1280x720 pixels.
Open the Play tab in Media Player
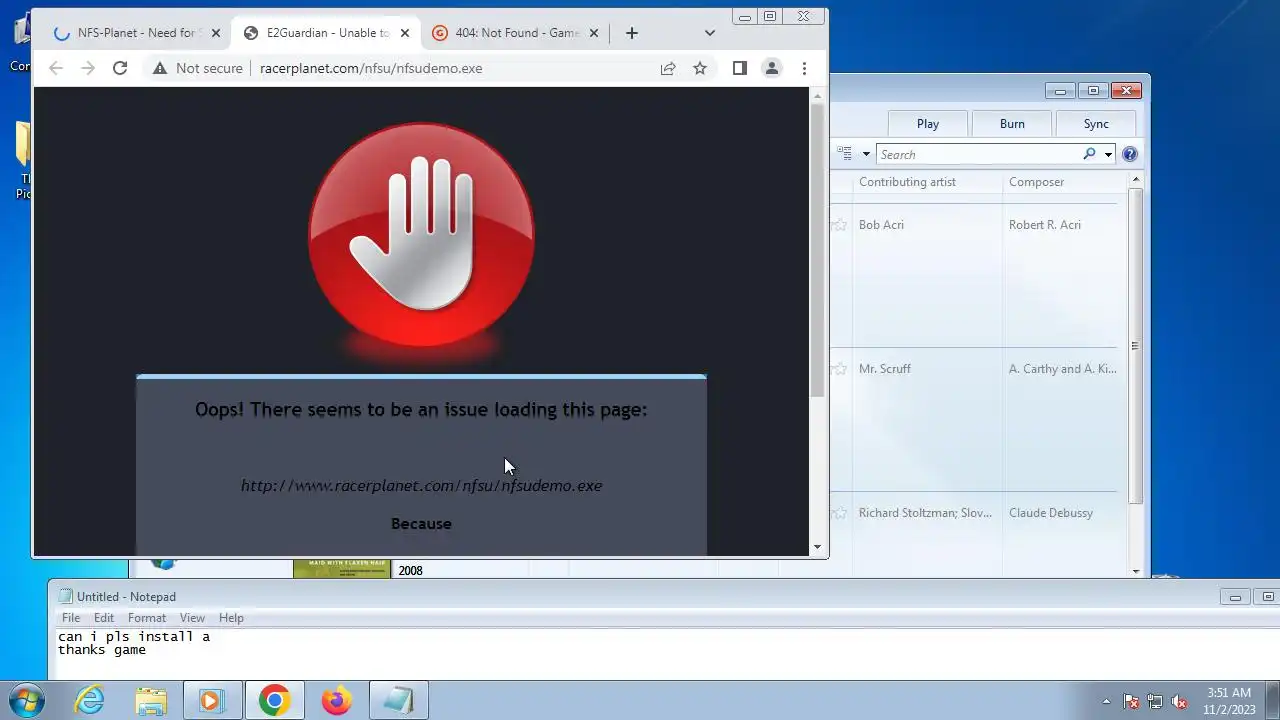(x=928, y=124)
